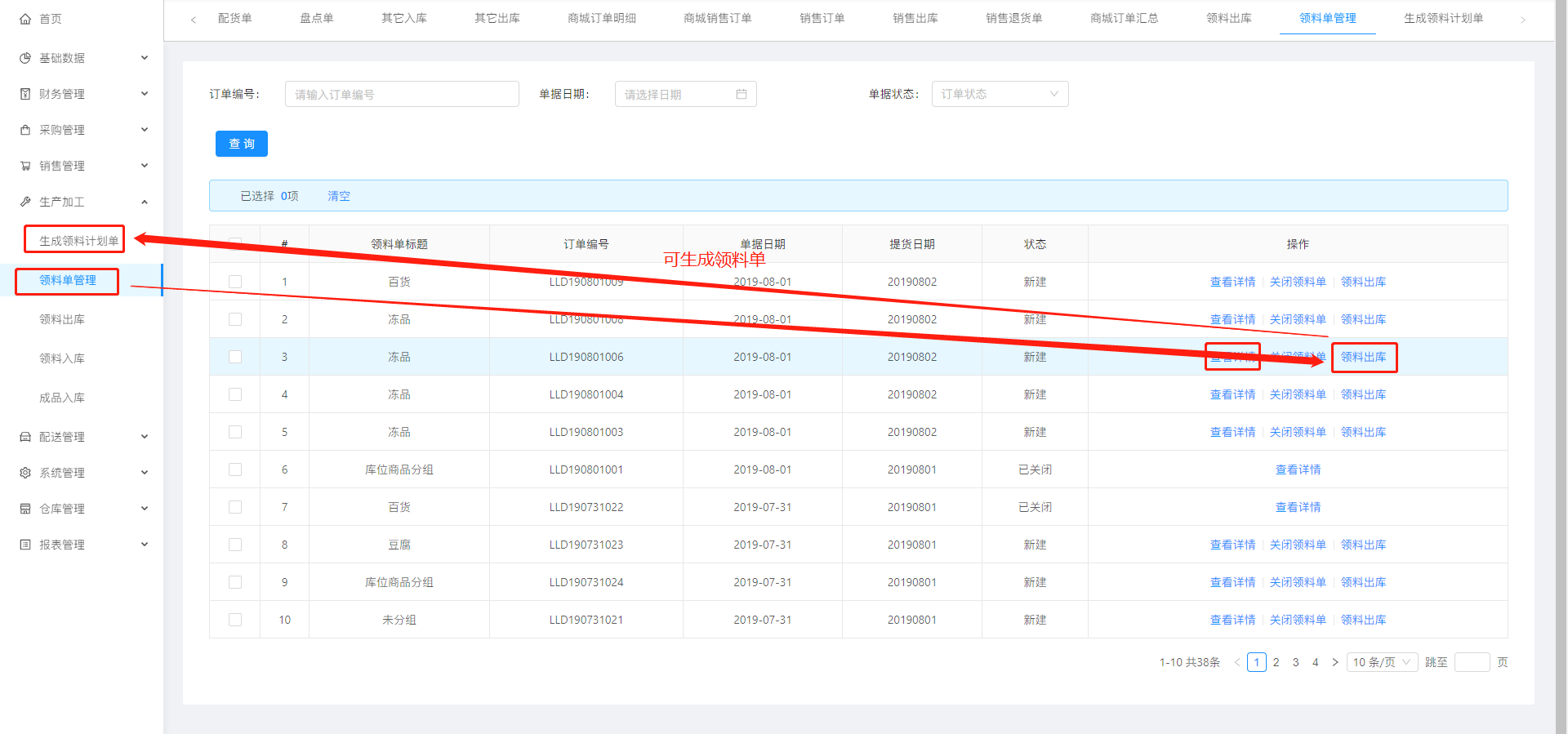Screen dimensions: 1568x734
Task: Click 关闭领料单 for order LLD190801004
Action: [x=1298, y=394]
